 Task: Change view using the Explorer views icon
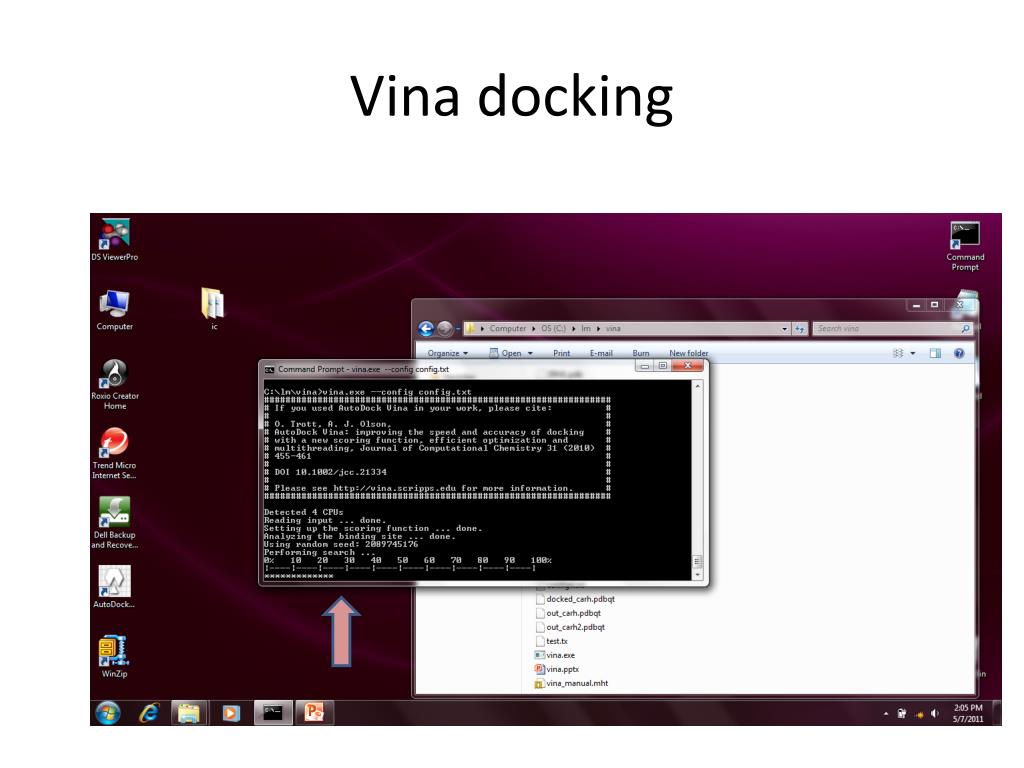[x=898, y=353]
